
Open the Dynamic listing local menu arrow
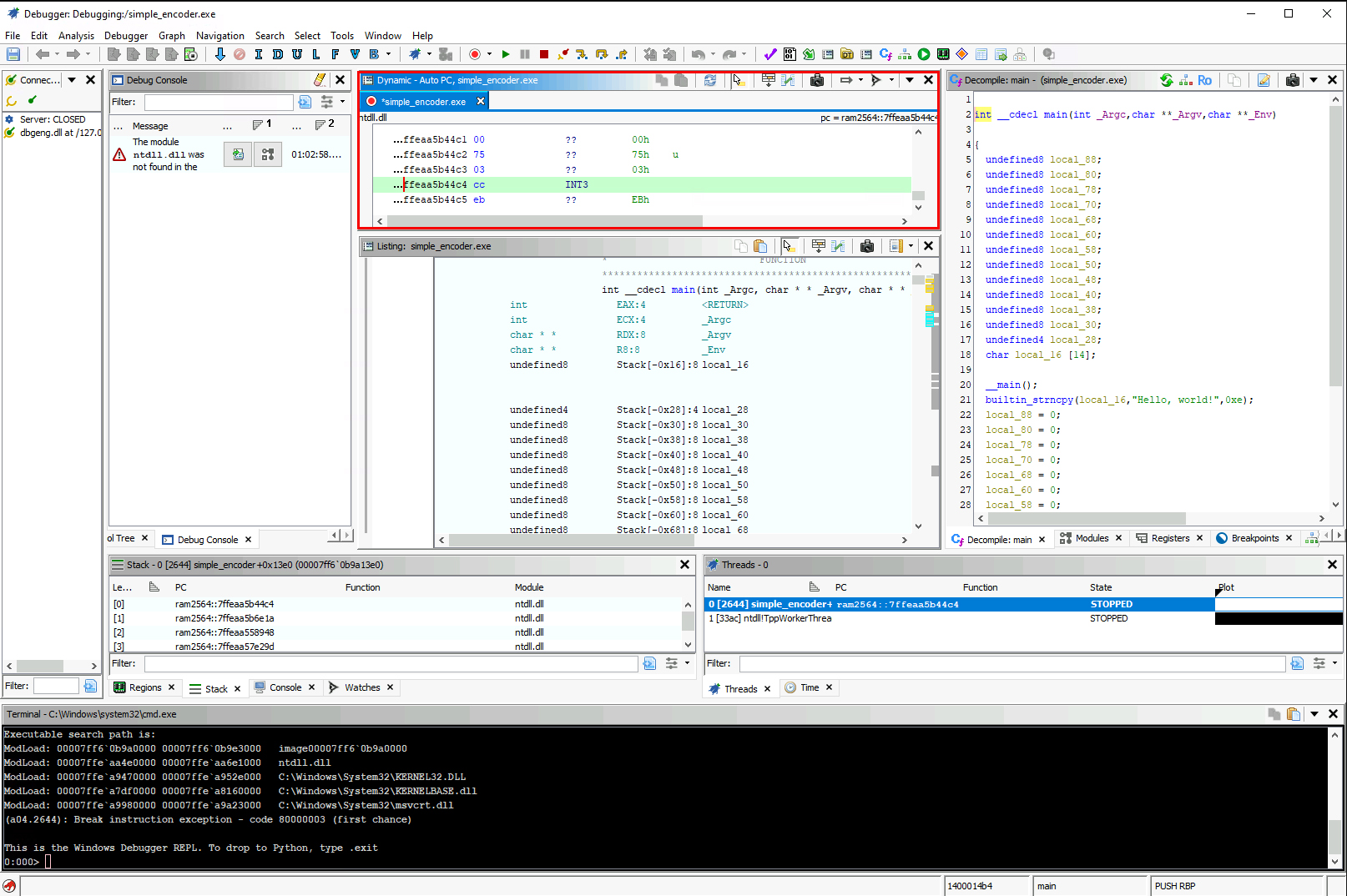[x=910, y=80]
